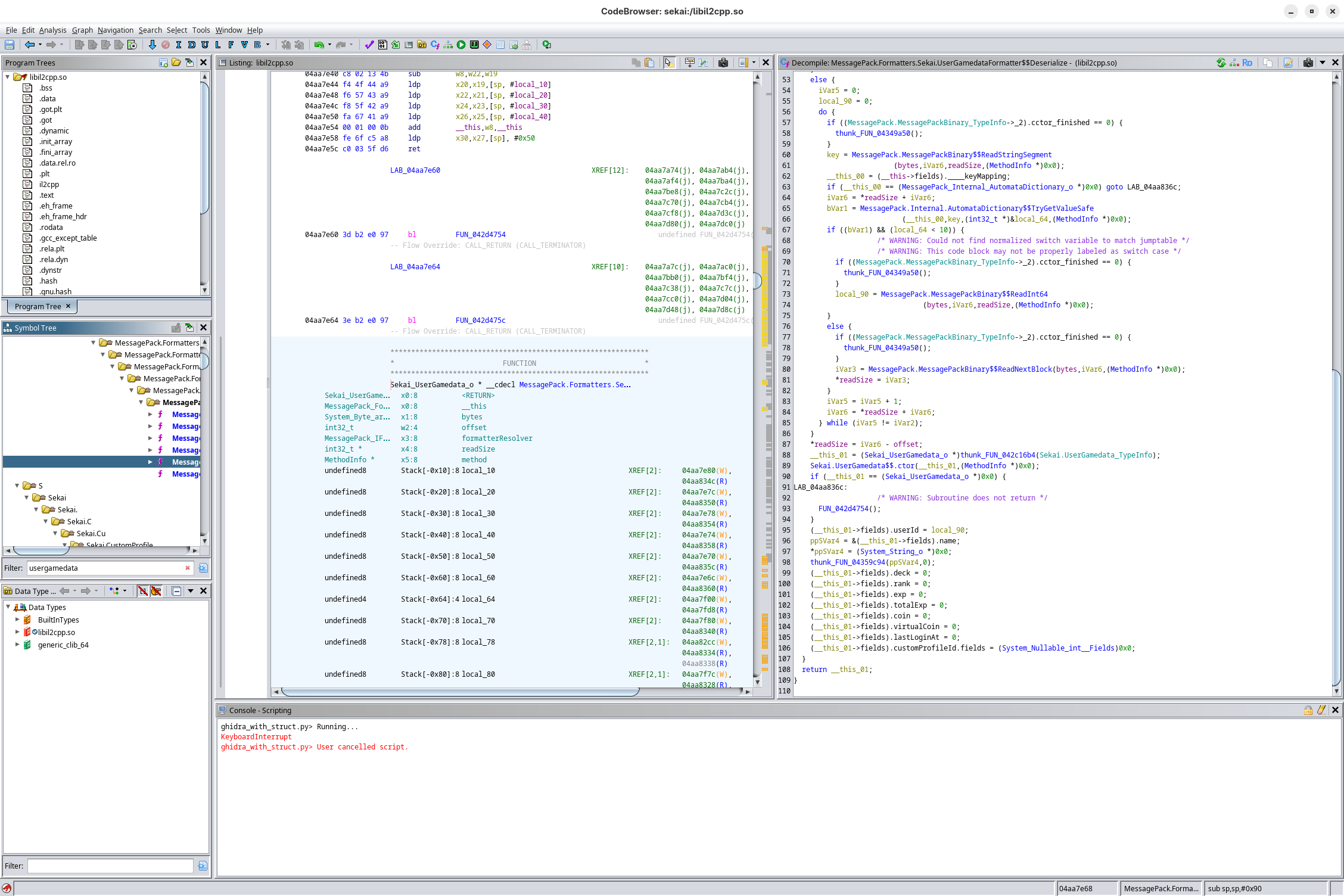This screenshot has width=1344, height=896.
Task: Open the orange diamond Function Graph icon
Action: (x=487, y=45)
